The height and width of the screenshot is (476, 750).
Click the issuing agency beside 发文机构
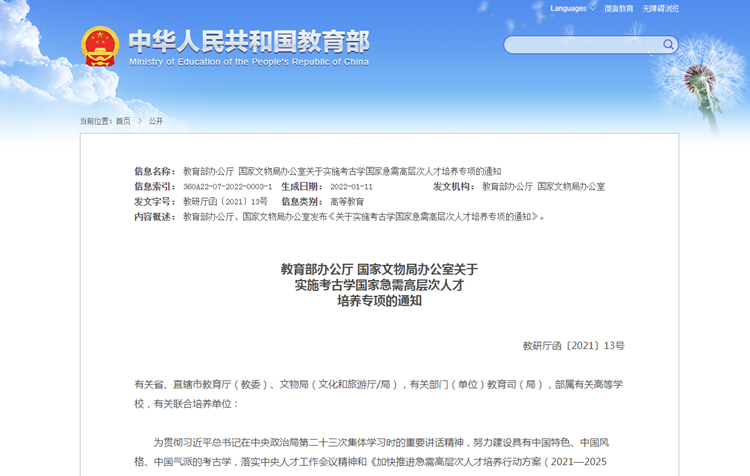coord(543,187)
